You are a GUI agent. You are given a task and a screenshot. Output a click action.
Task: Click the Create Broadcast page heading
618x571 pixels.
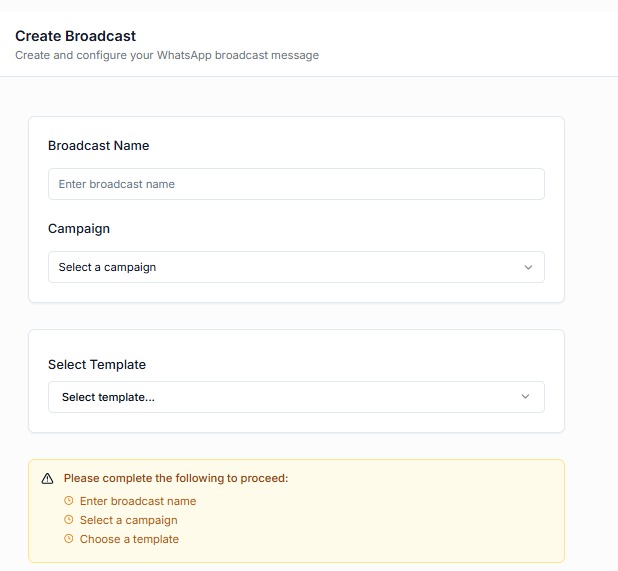[75, 36]
